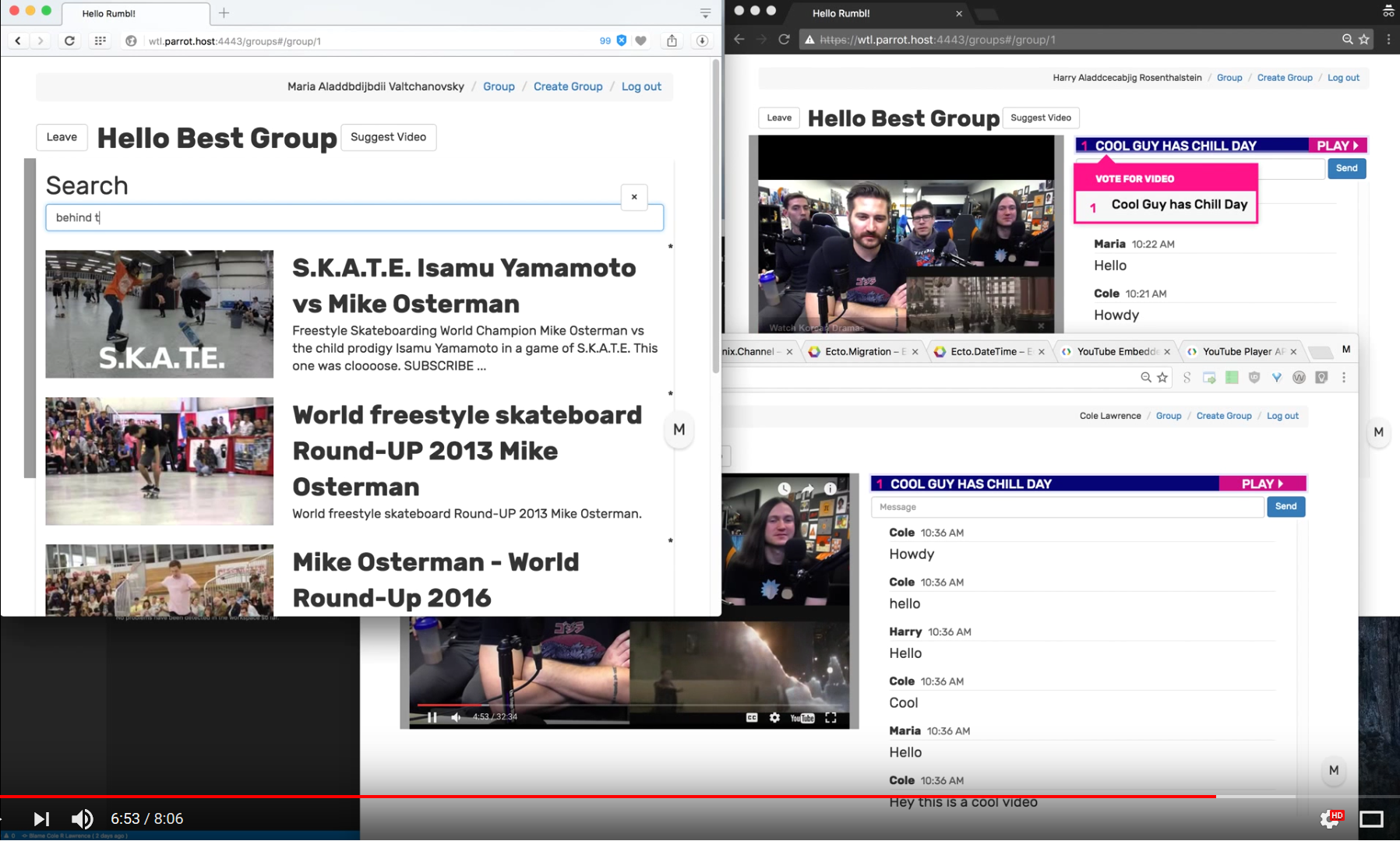Click the share arrow on embedded video

coord(808,489)
